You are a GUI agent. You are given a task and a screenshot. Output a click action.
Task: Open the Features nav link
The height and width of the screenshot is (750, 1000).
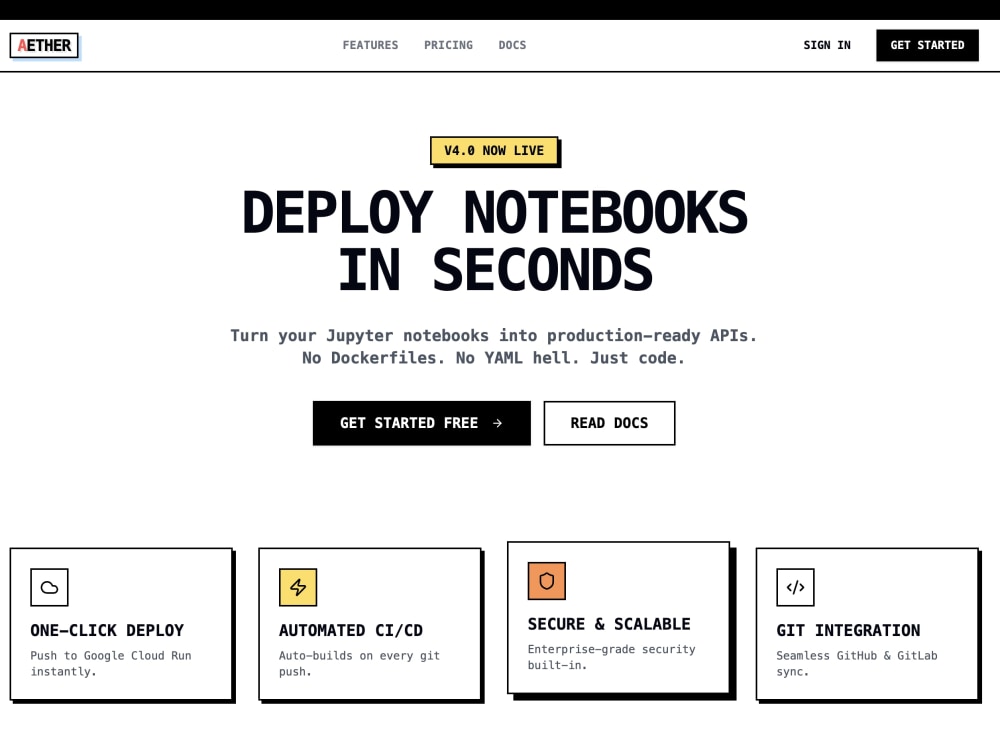click(370, 45)
